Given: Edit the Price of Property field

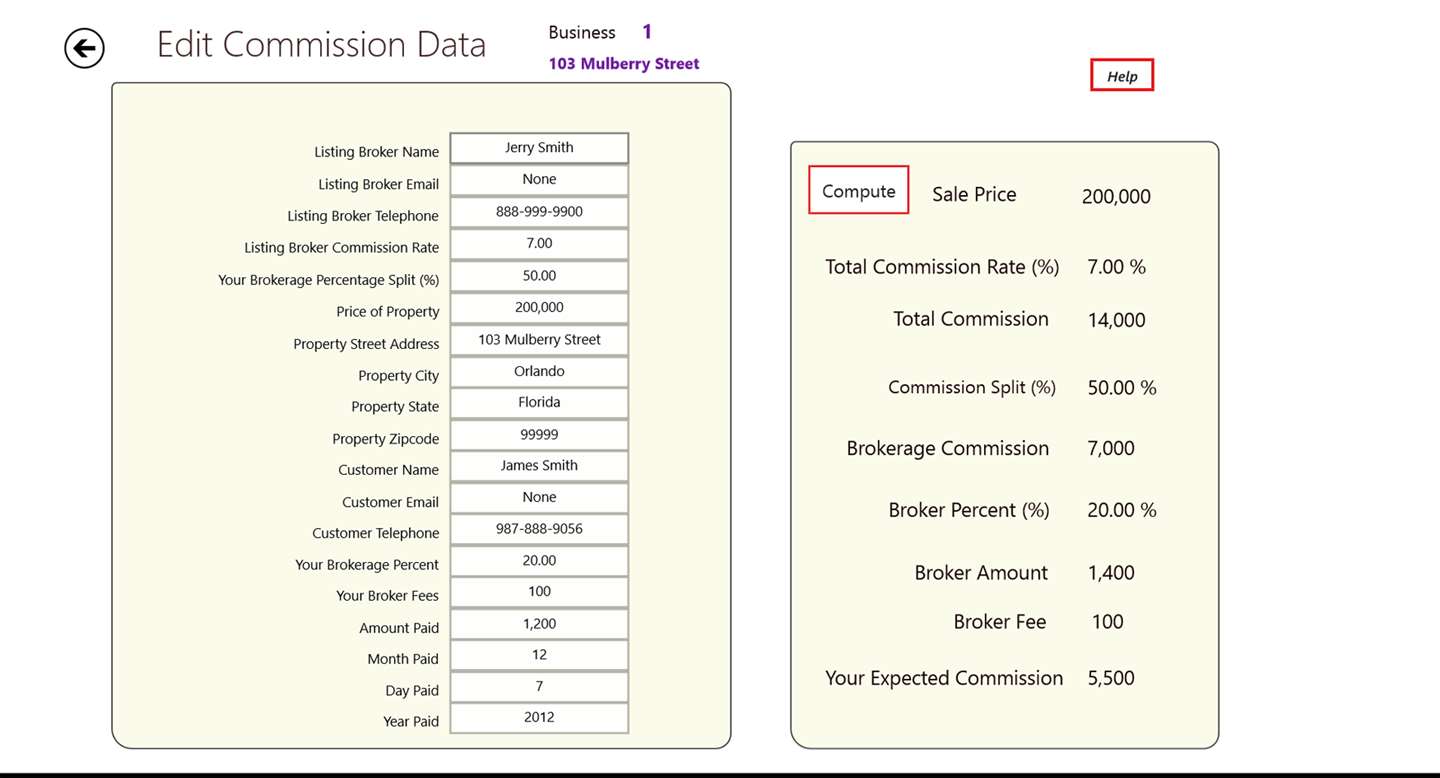Looking at the screenshot, I should tap(539, 308).
